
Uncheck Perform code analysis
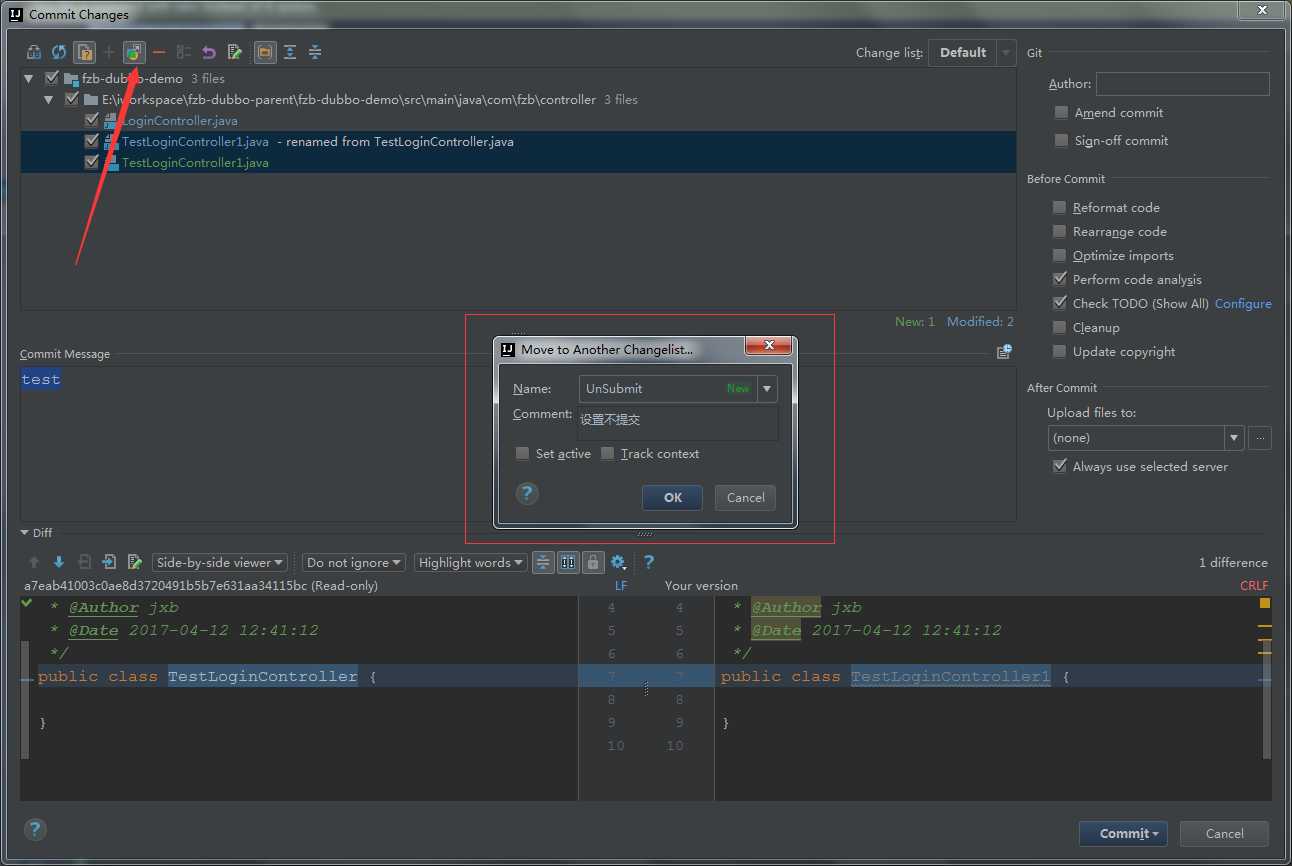[1059, 279]
